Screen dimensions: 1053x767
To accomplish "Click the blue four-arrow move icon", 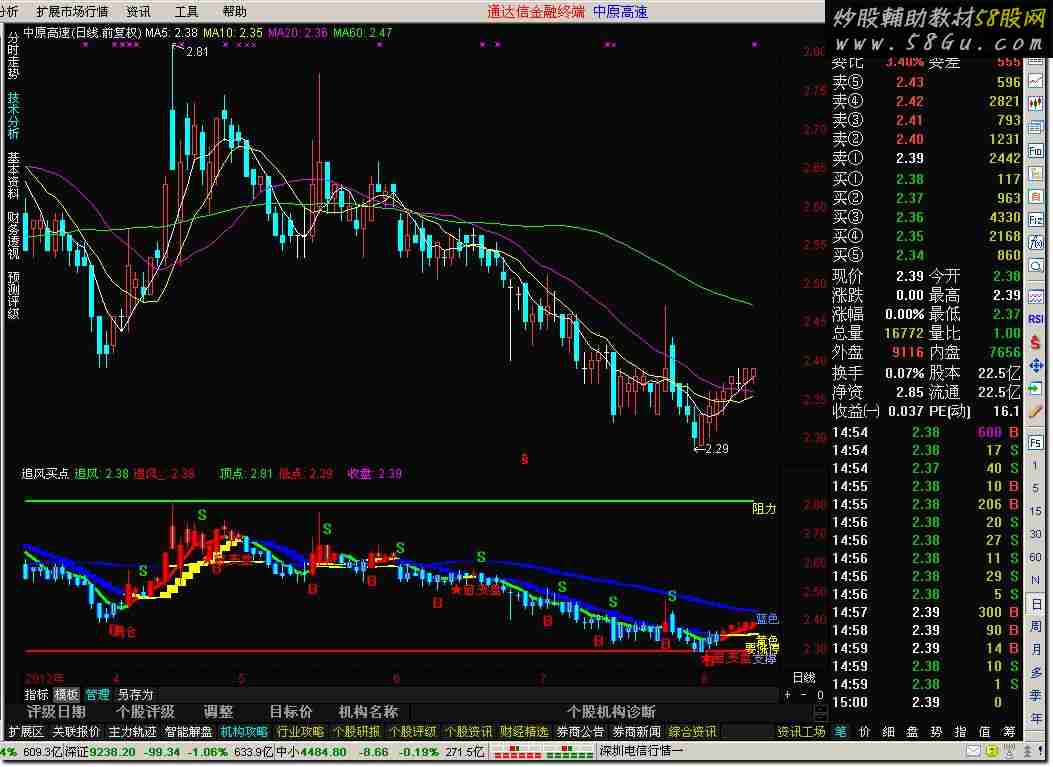I will [1035, 365].
